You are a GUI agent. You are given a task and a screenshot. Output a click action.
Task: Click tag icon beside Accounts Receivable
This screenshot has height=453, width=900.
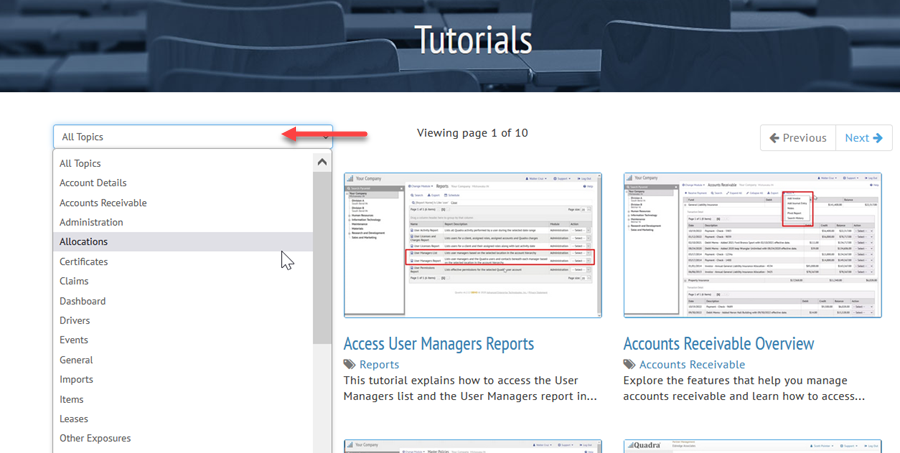(629, 365)
